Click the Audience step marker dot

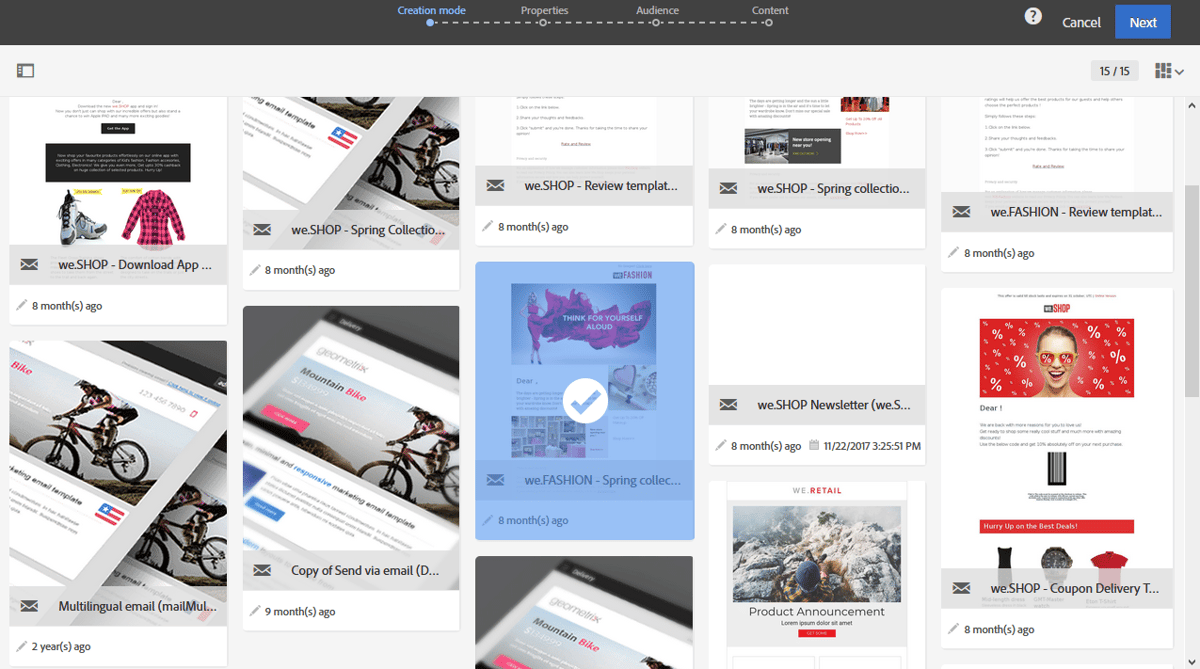tap(655, 22)
